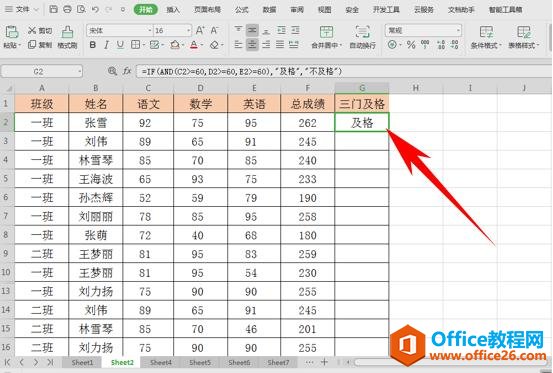Cut selection with the scissors icon

[32, 31]
